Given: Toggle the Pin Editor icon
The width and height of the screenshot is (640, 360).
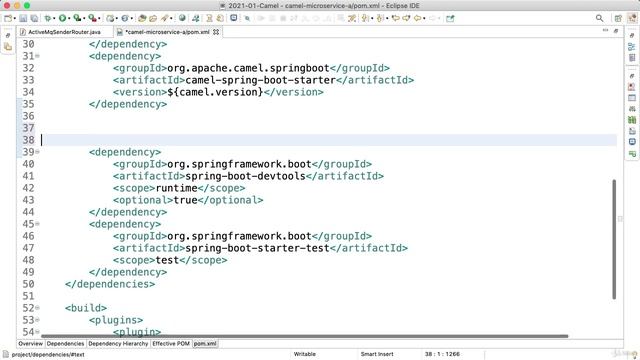Looking at the screenshot, I should [450, 18].
